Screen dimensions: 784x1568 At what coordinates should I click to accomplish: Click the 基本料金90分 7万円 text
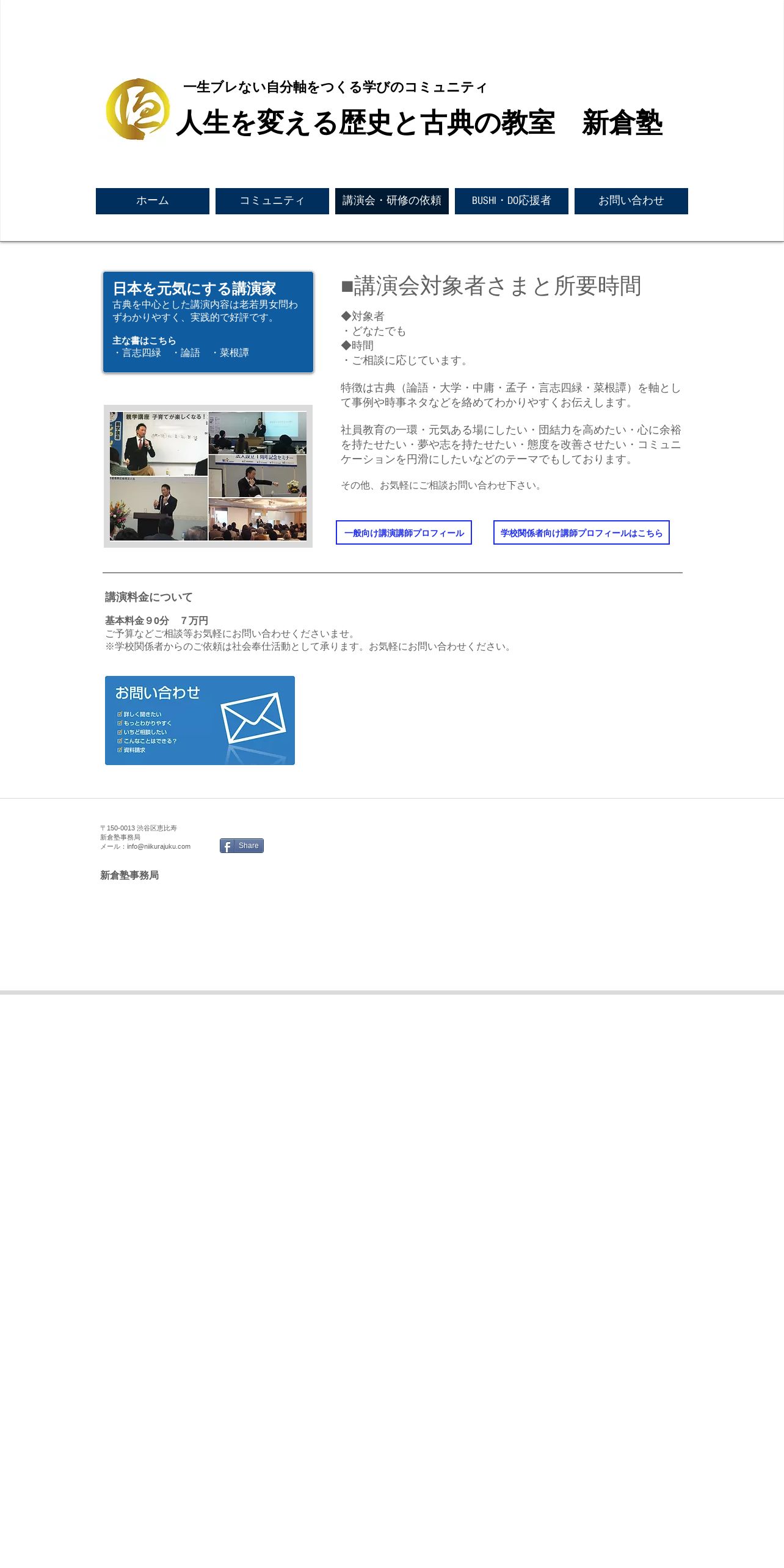point(156,620)
